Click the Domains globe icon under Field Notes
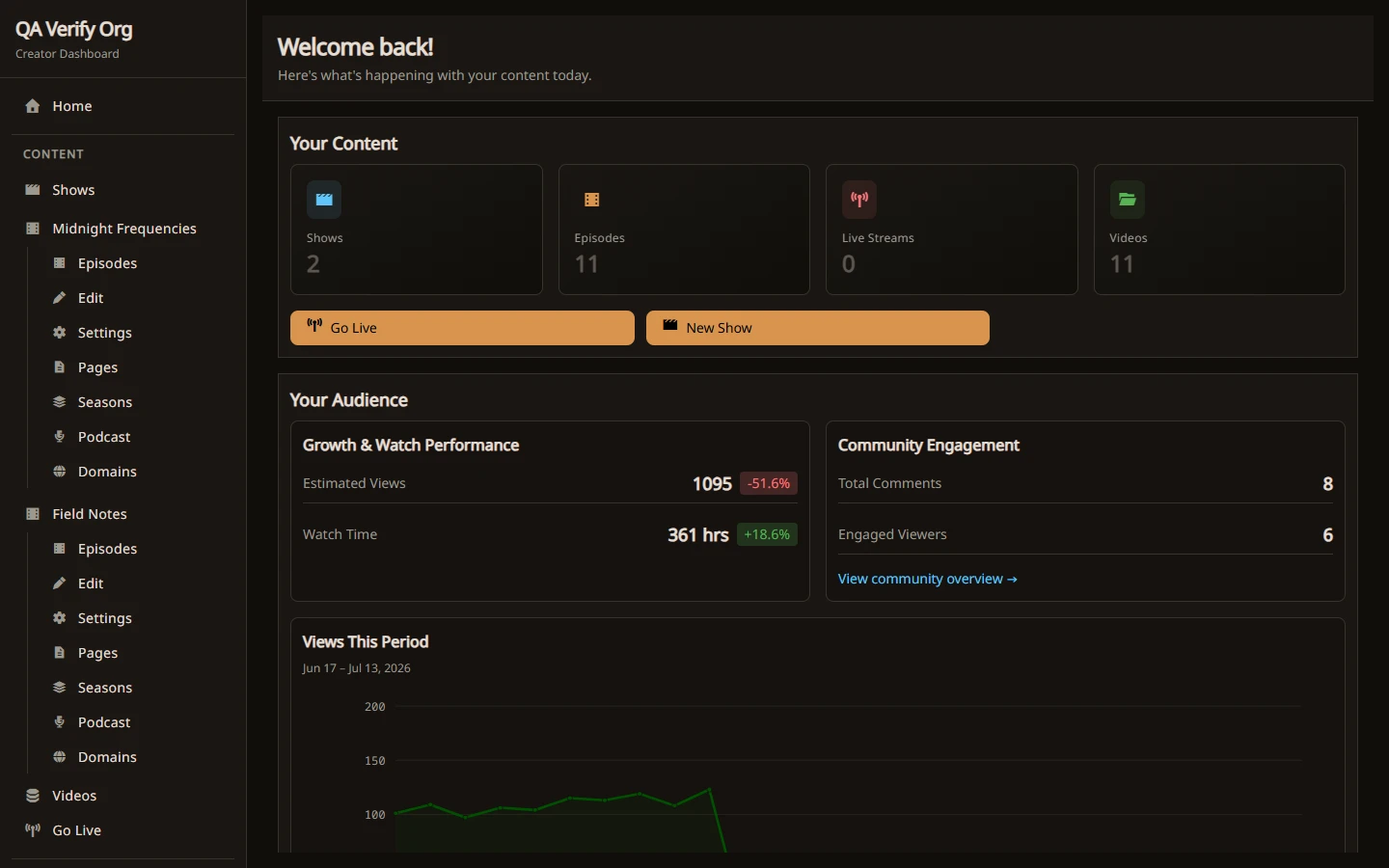 60,757
